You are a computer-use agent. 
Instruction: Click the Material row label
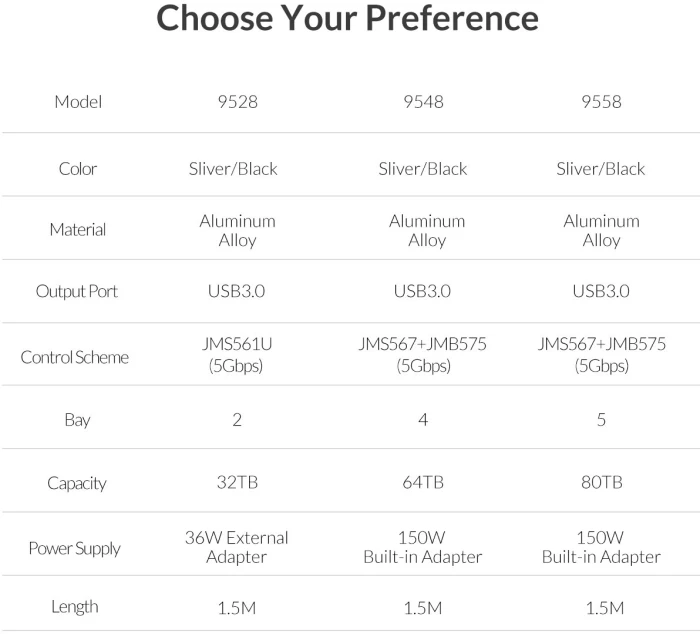click(x=78, y=229)
